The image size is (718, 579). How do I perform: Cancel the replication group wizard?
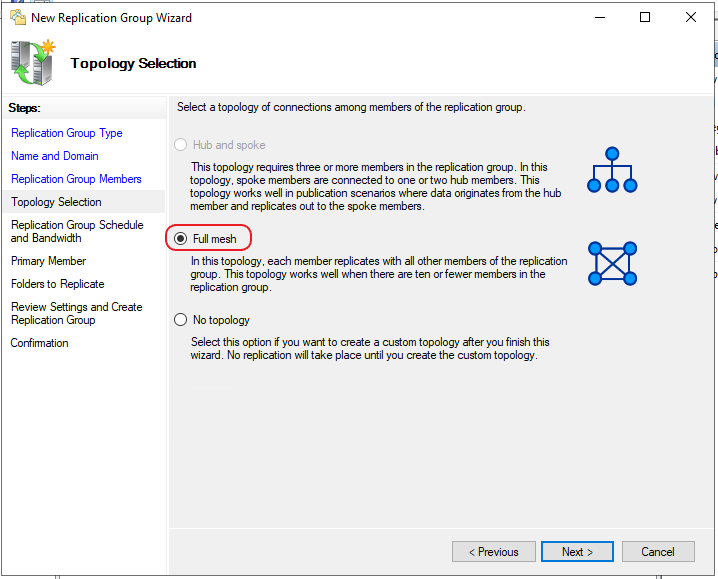tap(658, 552)
